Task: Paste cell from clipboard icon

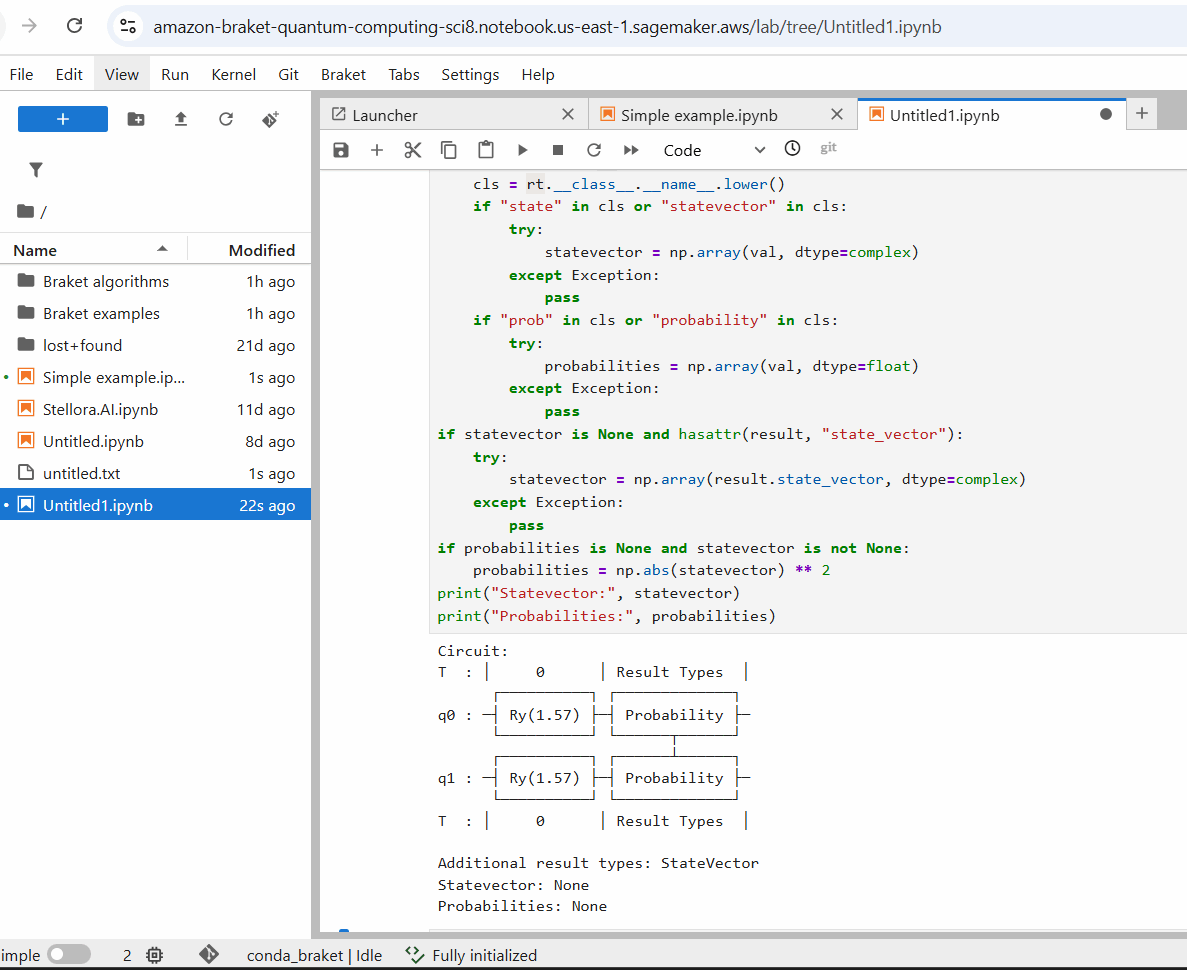Action: [486, 150]
